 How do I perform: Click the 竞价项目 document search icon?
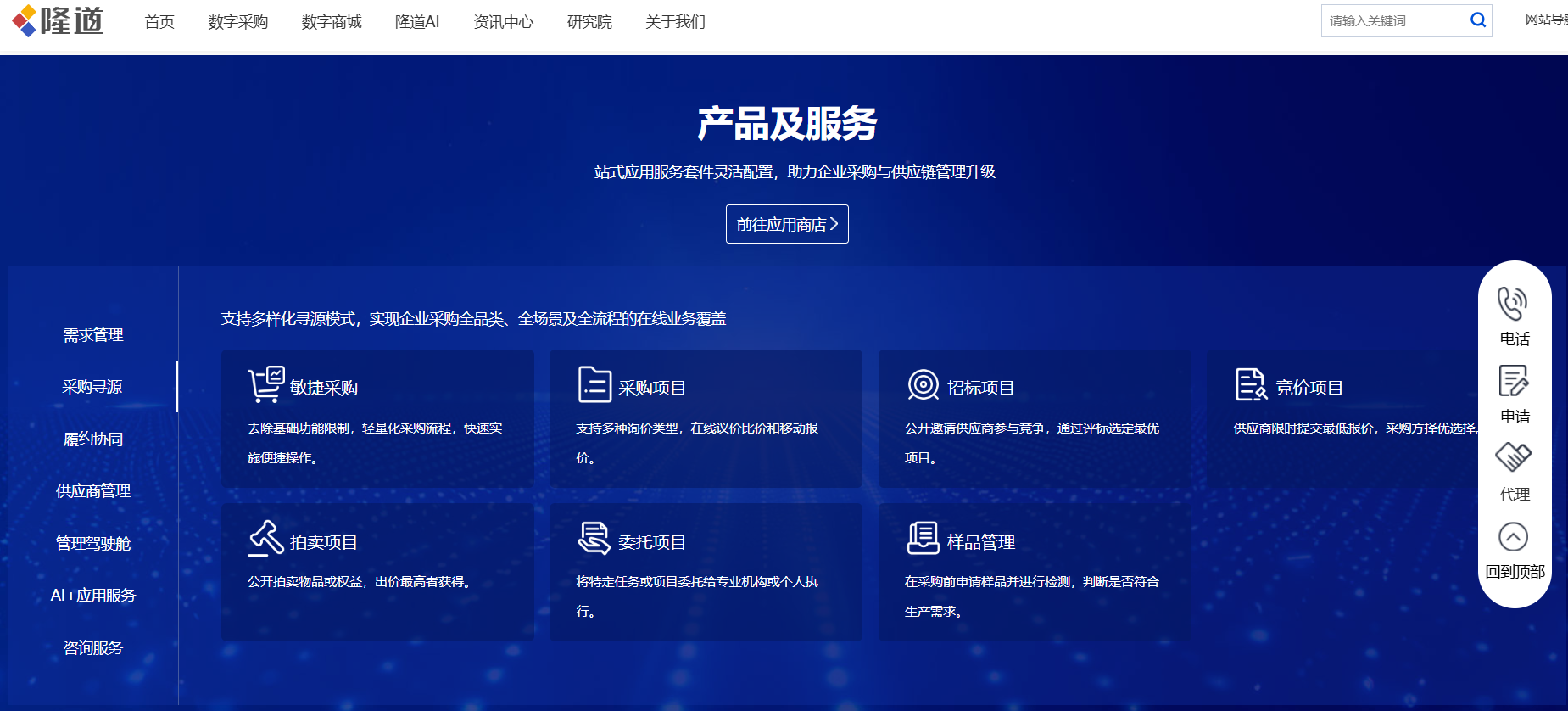[1252, 384]
